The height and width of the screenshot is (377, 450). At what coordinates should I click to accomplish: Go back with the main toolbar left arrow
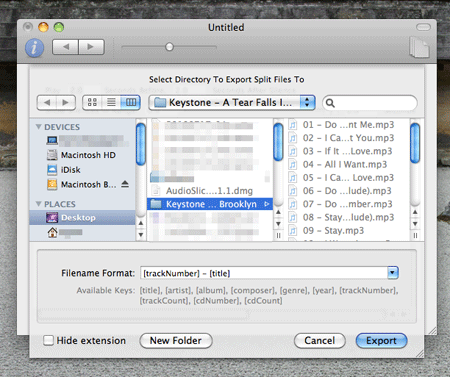(66, 47)
